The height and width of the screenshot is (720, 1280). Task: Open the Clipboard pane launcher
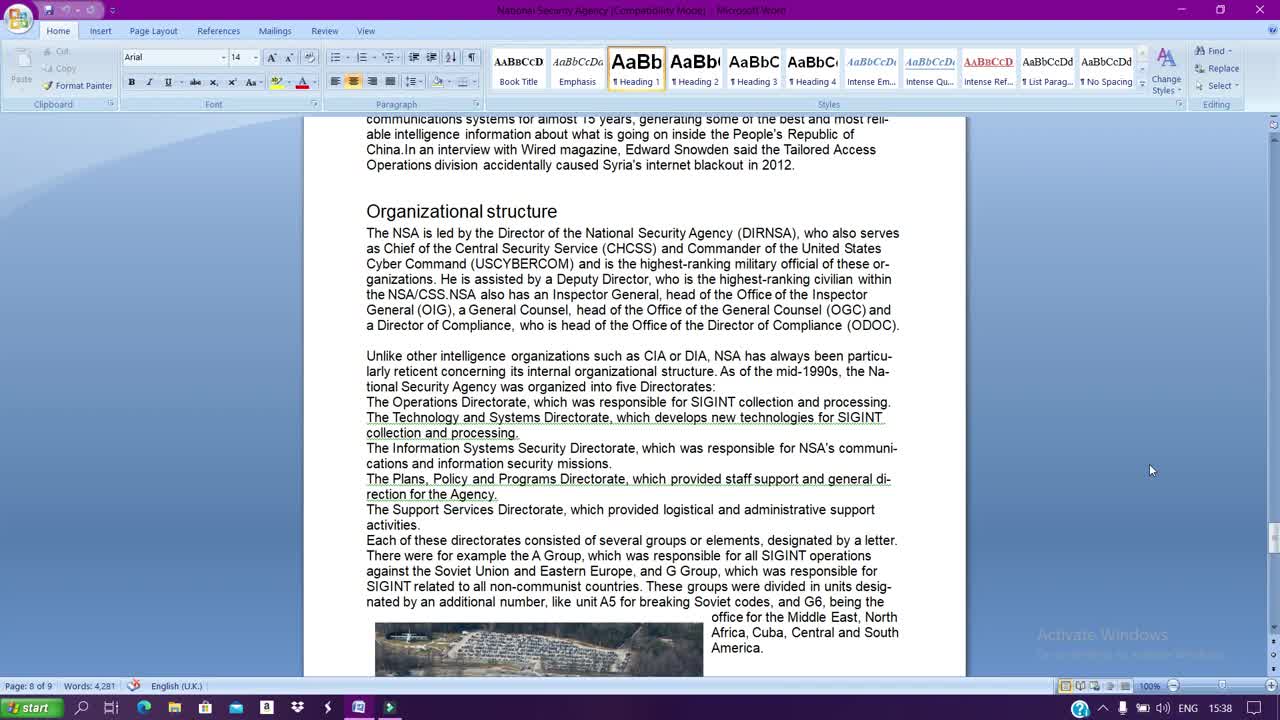[x=110, y=104]
